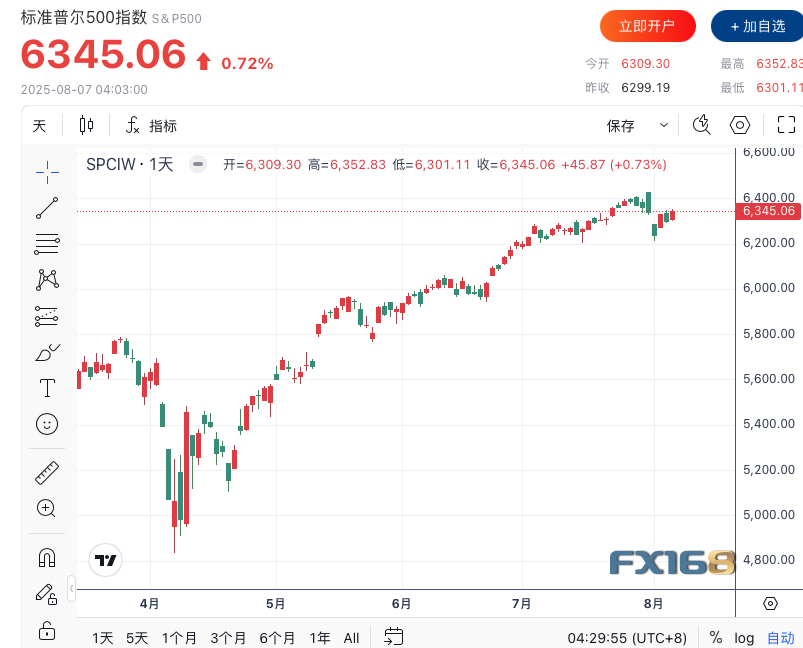Switch to the 3个月 time range
803x648 pixels.
[x=228, y=637]
